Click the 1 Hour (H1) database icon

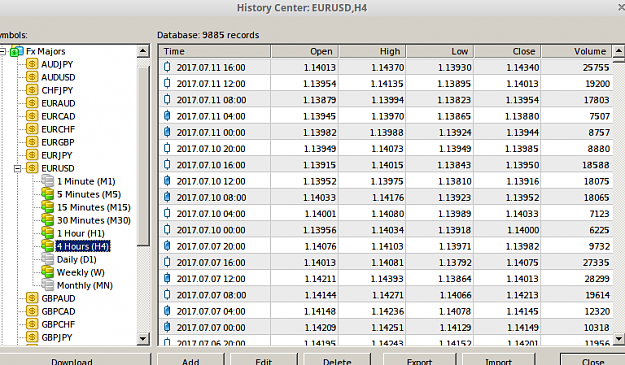point(47,233)
